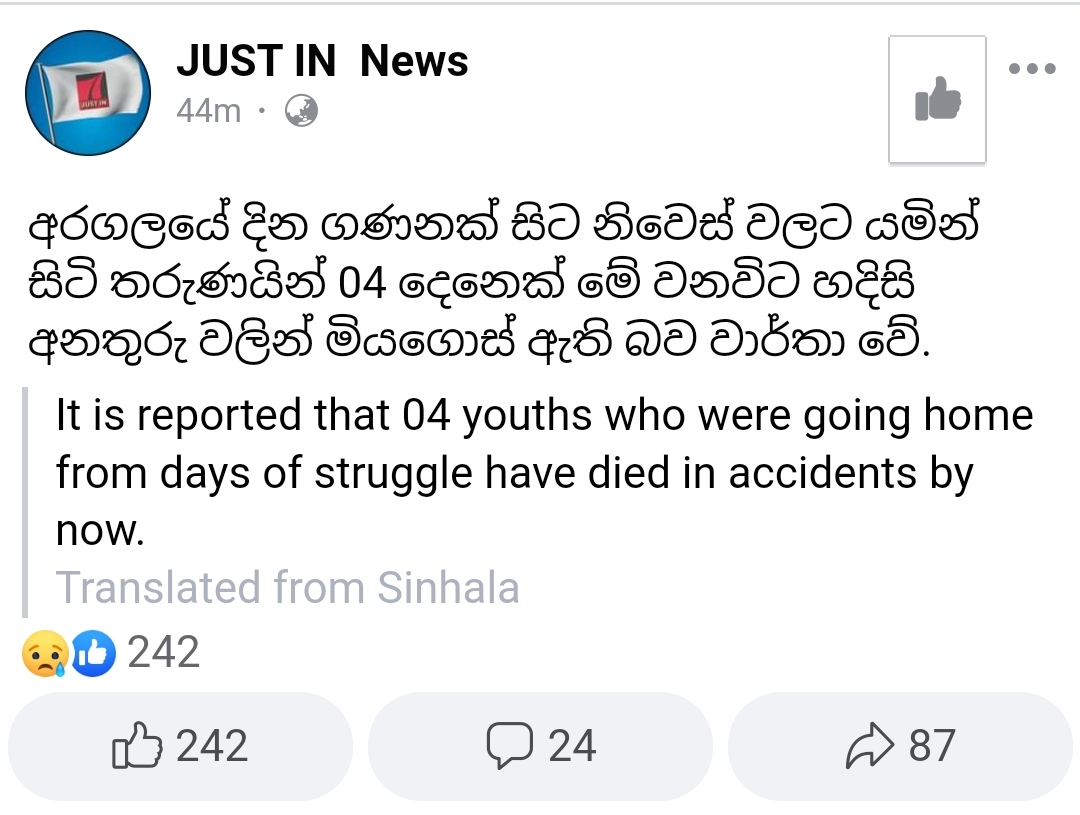This screenshot has height=815, width=1080.
Task: Click the 44m post timestamp
Action: [209, 111]
